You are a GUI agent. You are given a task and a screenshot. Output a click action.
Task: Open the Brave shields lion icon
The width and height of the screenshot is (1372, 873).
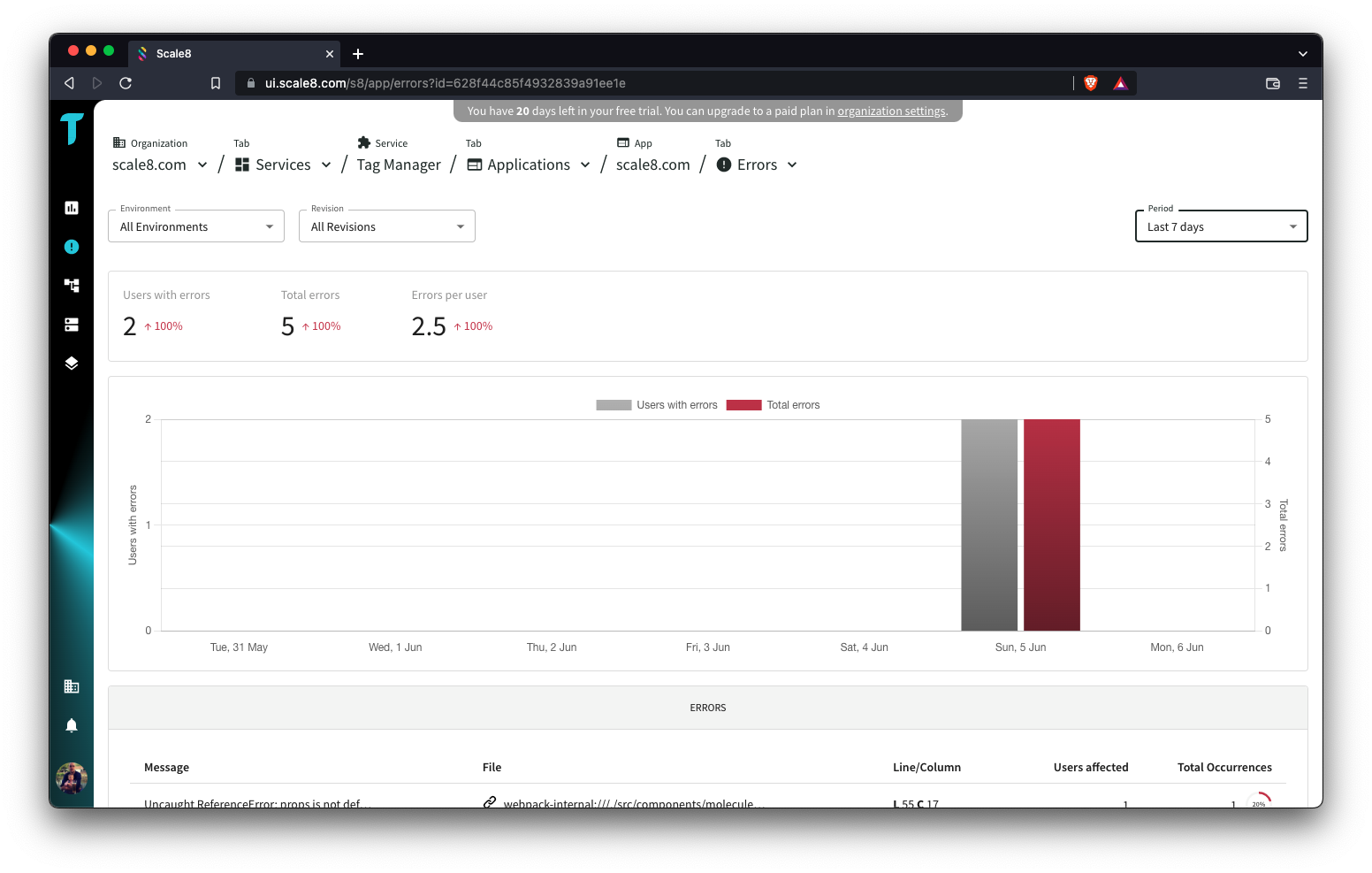[x=1091, y=83]
